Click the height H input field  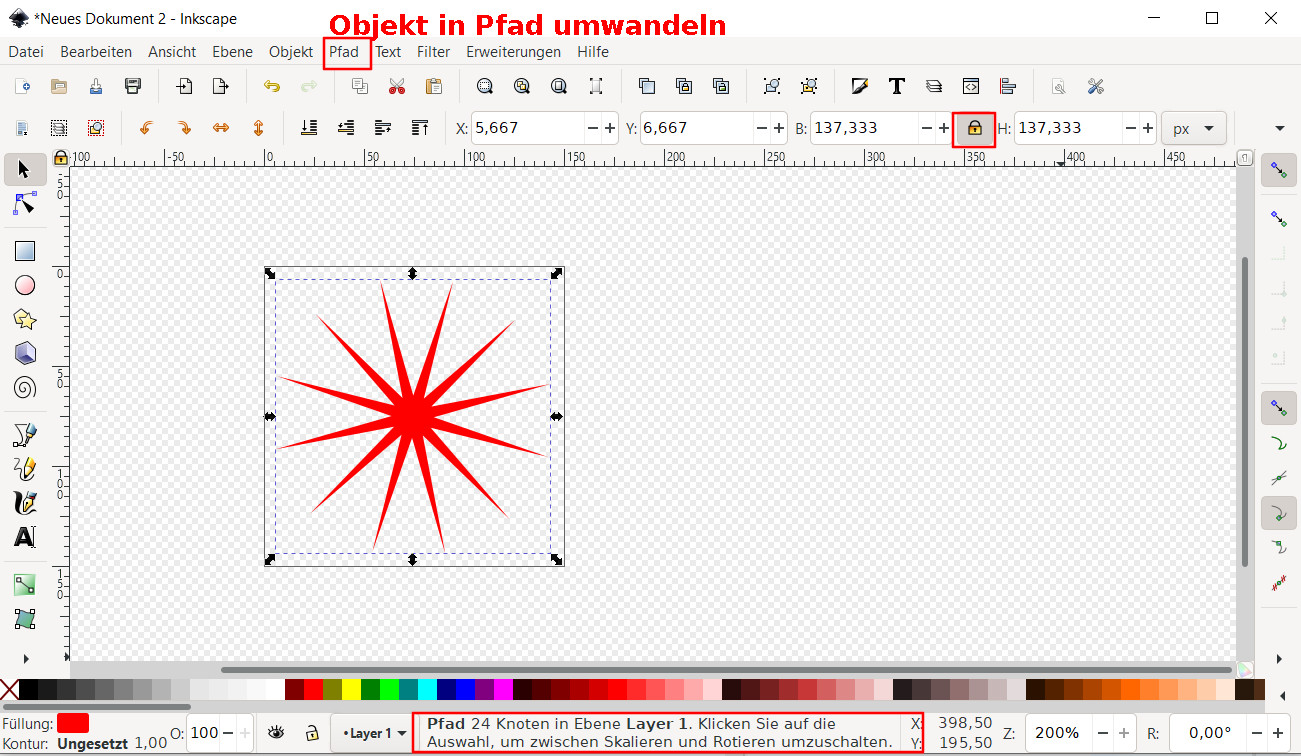pyautogui.click(x=1068, y=128)
